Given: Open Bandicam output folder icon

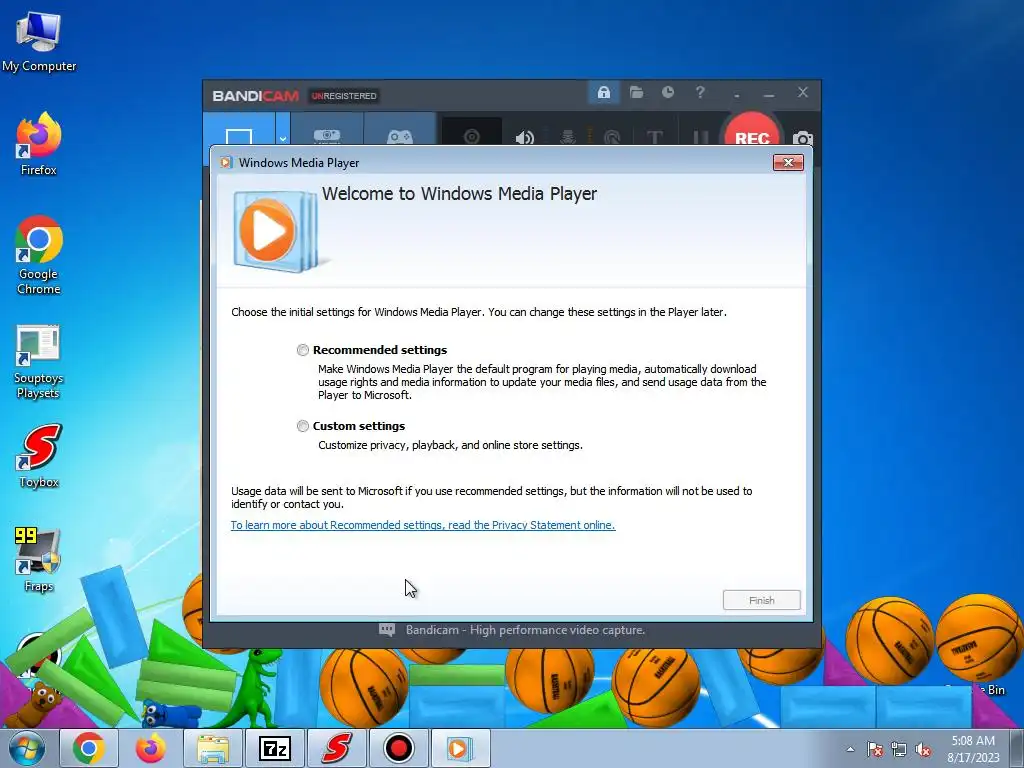Looking at the screenshot, I should point(636,93).
